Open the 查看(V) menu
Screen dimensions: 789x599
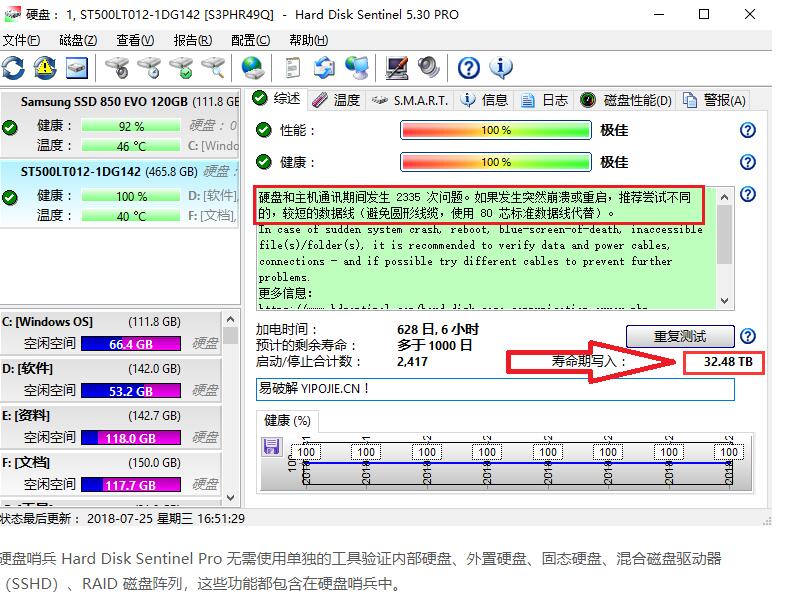point(135,40)
